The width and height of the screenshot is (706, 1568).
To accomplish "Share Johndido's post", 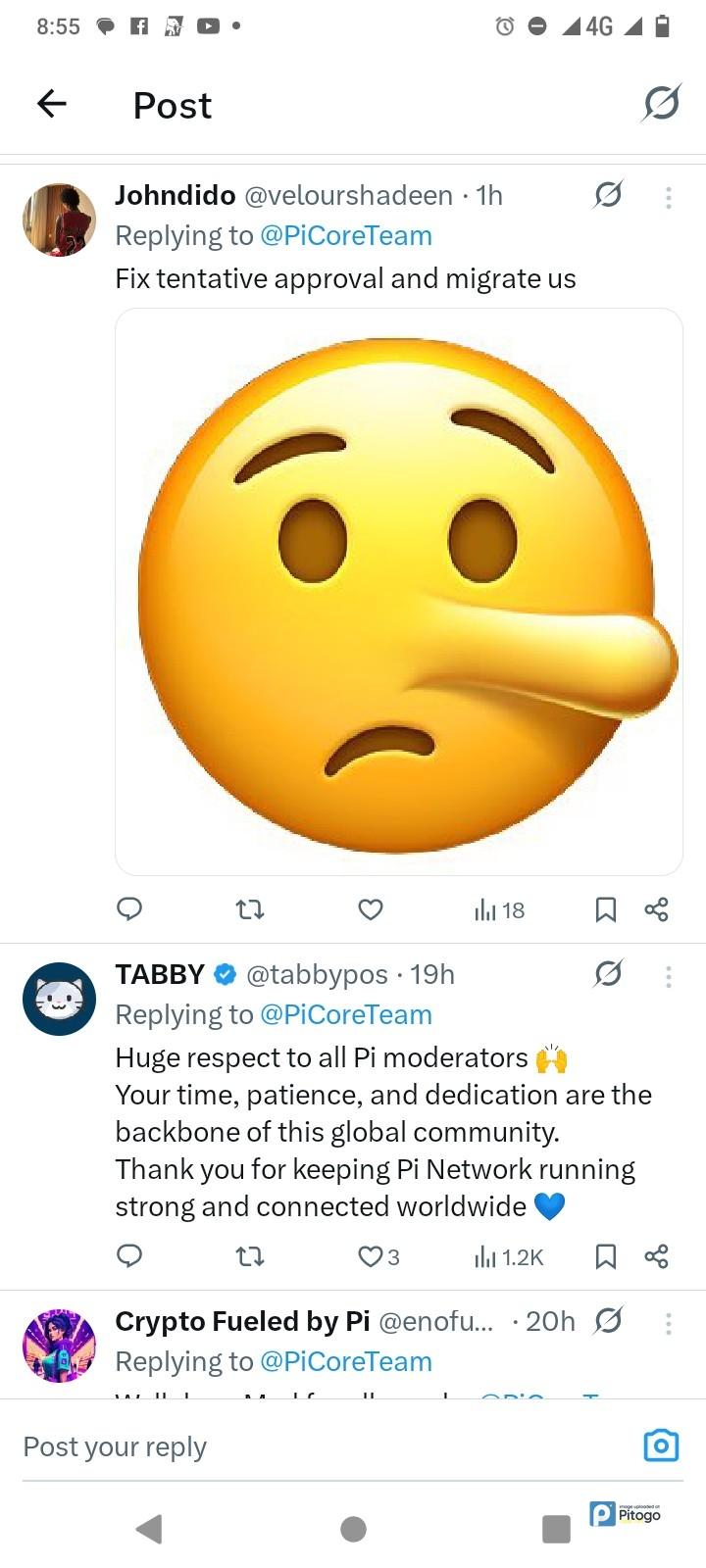I will 656,909.
